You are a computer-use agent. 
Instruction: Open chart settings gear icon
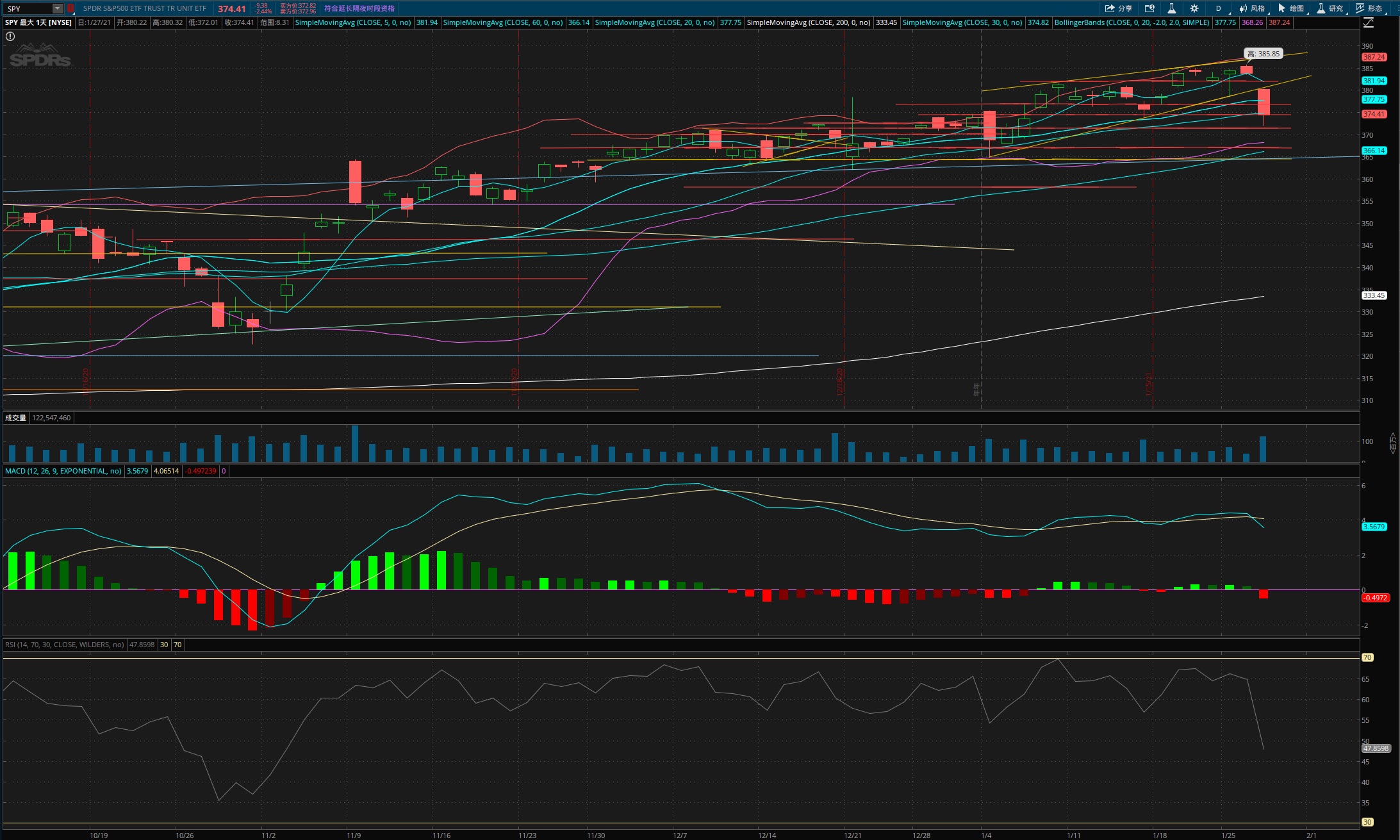[x=1194, y=8]
